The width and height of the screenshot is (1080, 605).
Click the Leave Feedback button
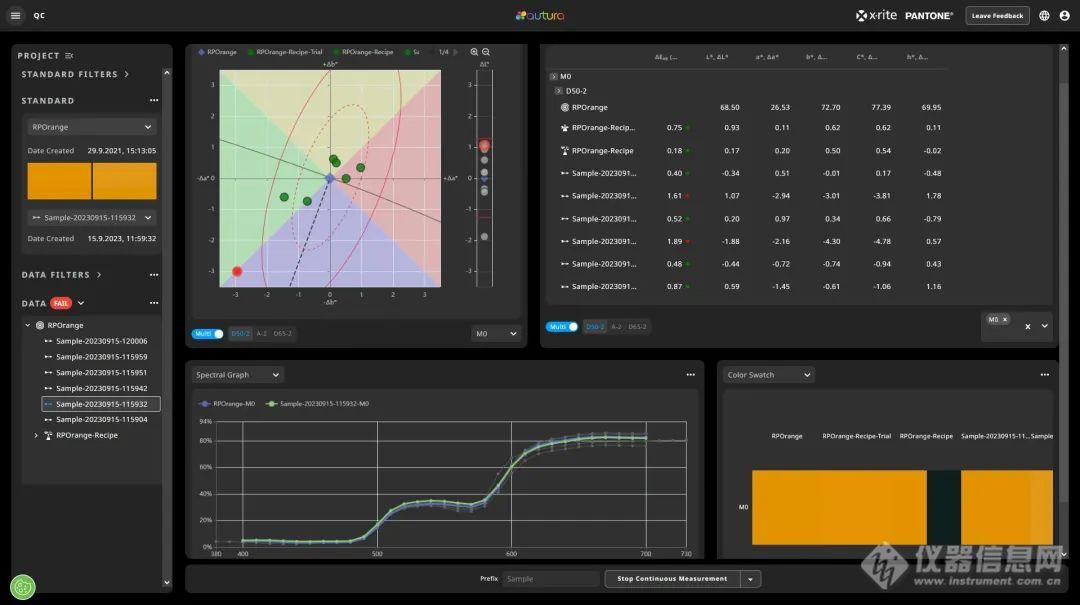(x=997, y=16)
